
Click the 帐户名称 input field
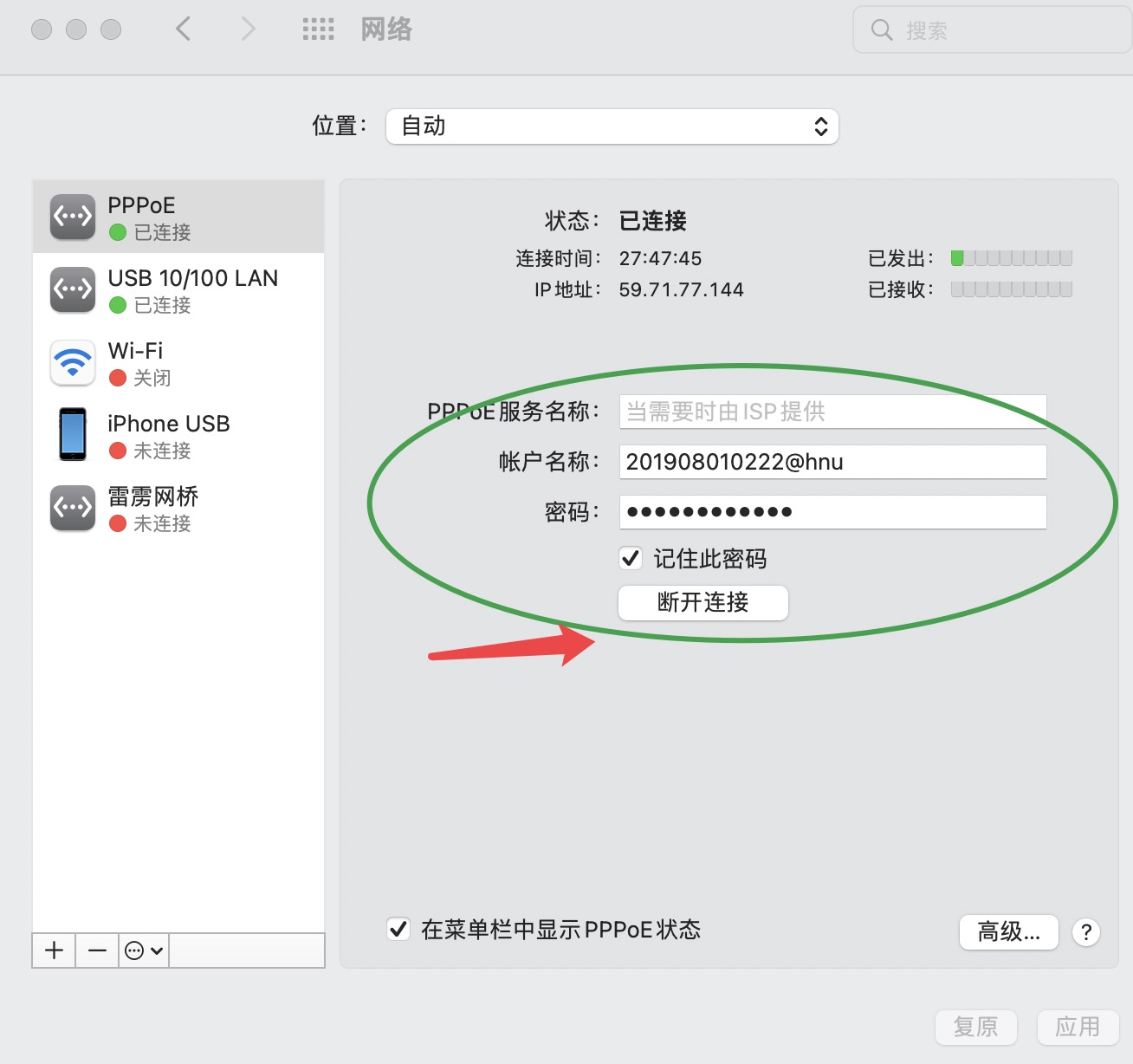833,462
